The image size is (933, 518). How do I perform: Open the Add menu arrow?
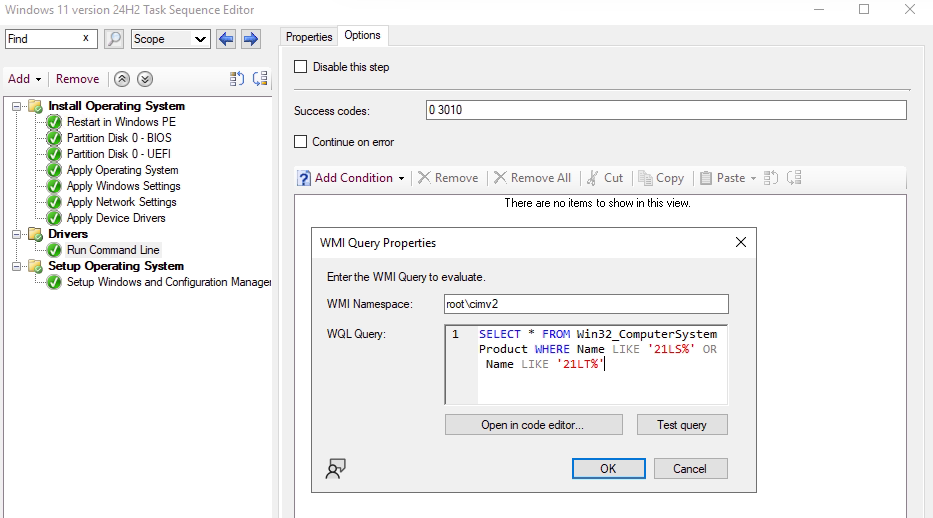pos(39,80)
